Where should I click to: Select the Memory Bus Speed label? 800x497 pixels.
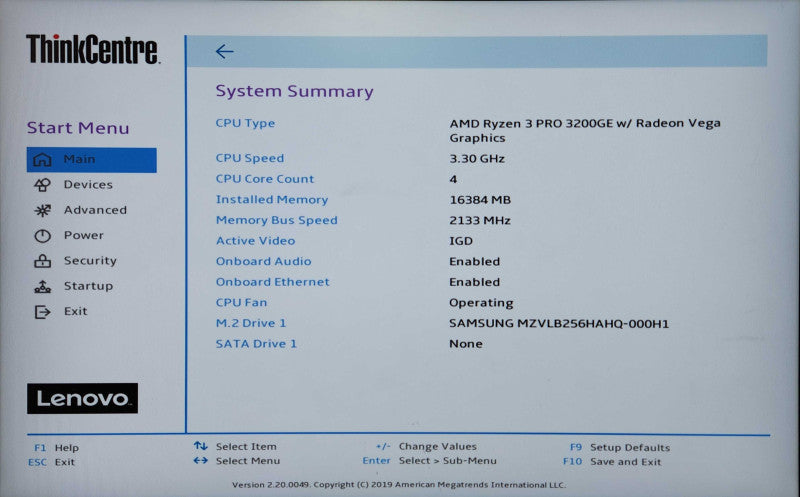[x=277, y=220]
